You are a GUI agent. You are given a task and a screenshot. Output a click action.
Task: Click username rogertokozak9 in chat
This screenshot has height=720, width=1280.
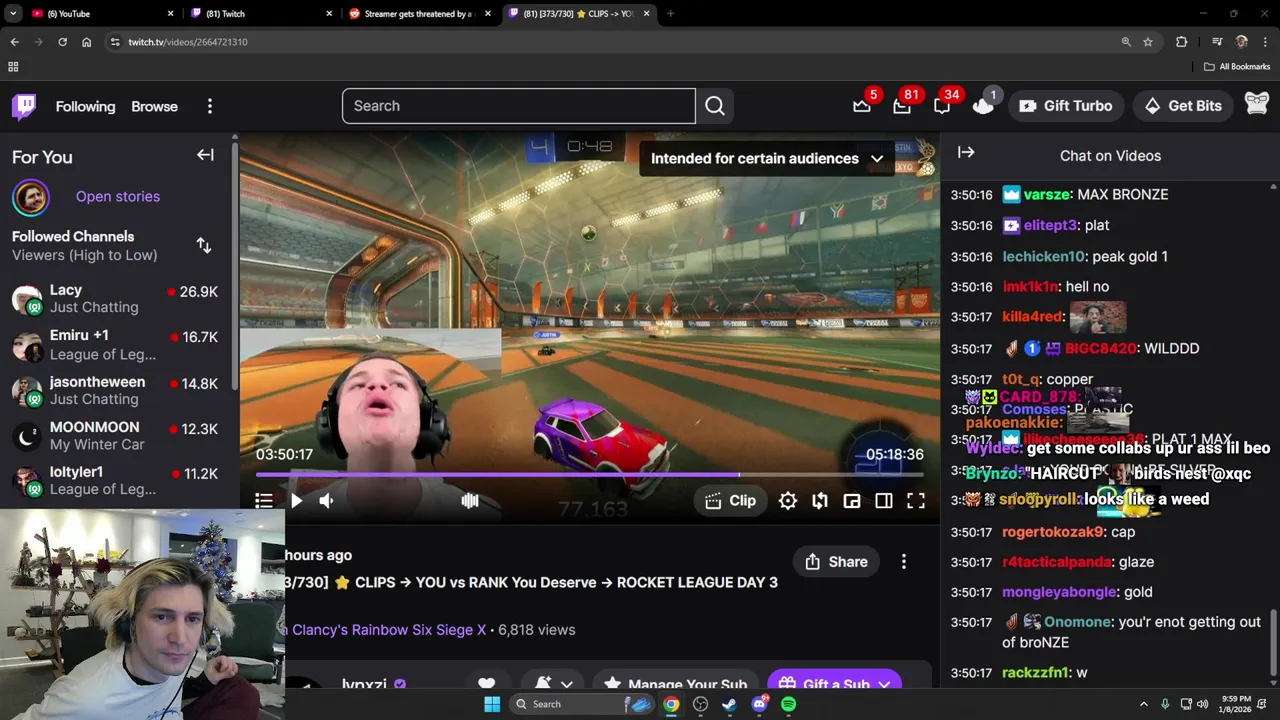(x=1053, y=532)
